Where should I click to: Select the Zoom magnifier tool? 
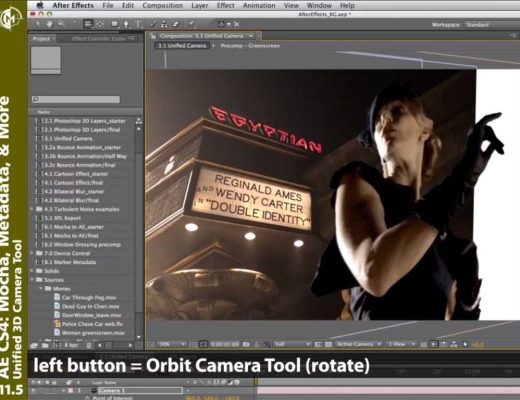[61, 24]
